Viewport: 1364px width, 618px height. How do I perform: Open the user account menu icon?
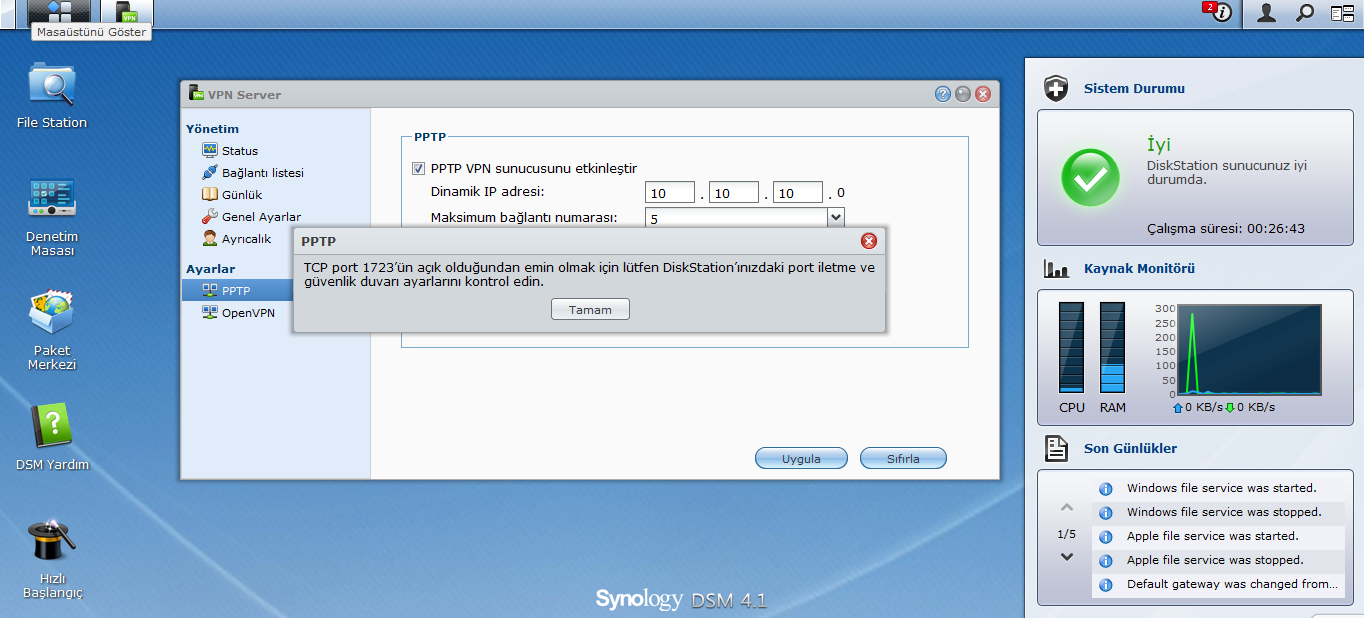[x=1266, y=13]
